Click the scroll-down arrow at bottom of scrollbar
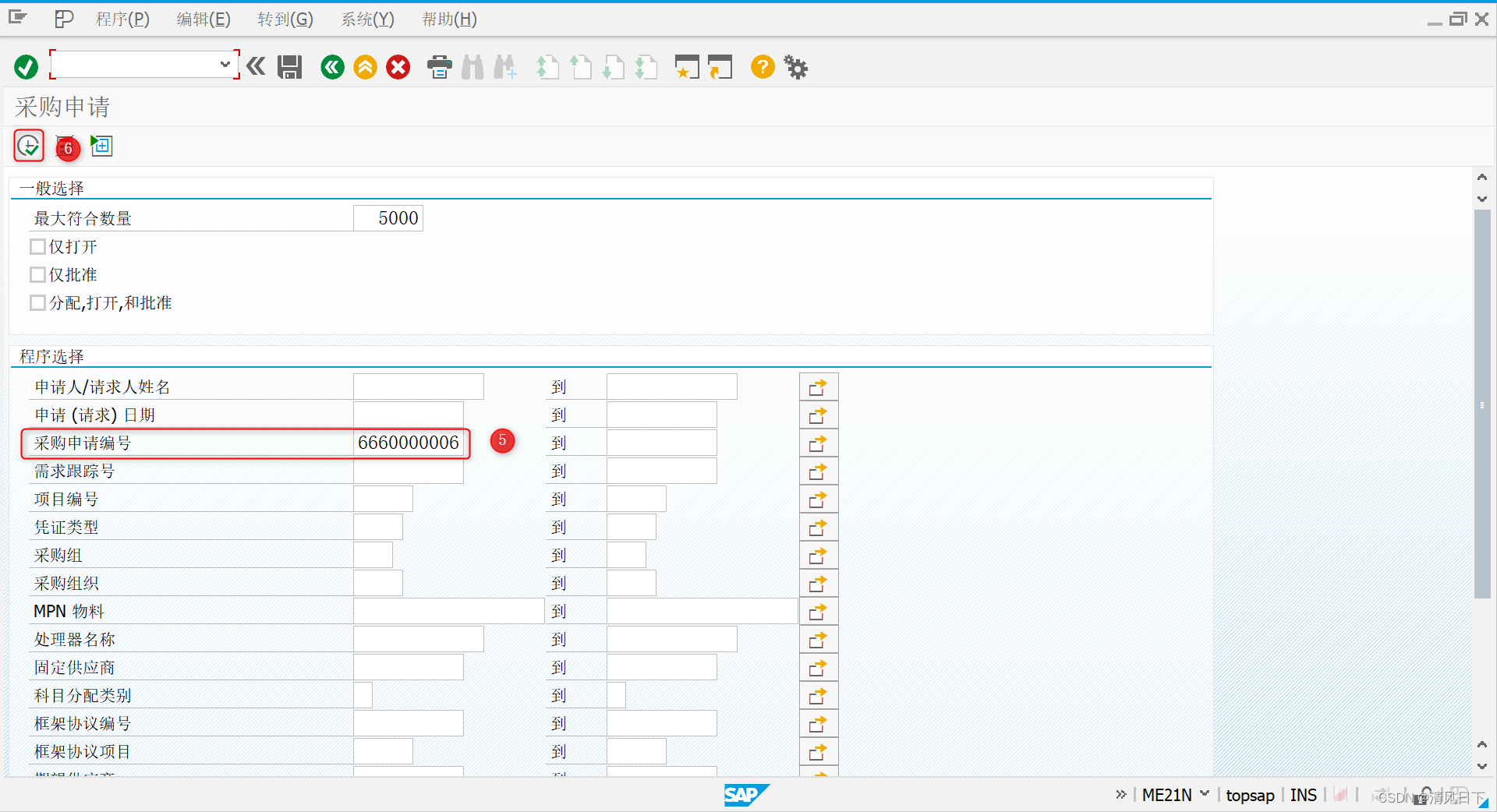 coord(1482,766)
